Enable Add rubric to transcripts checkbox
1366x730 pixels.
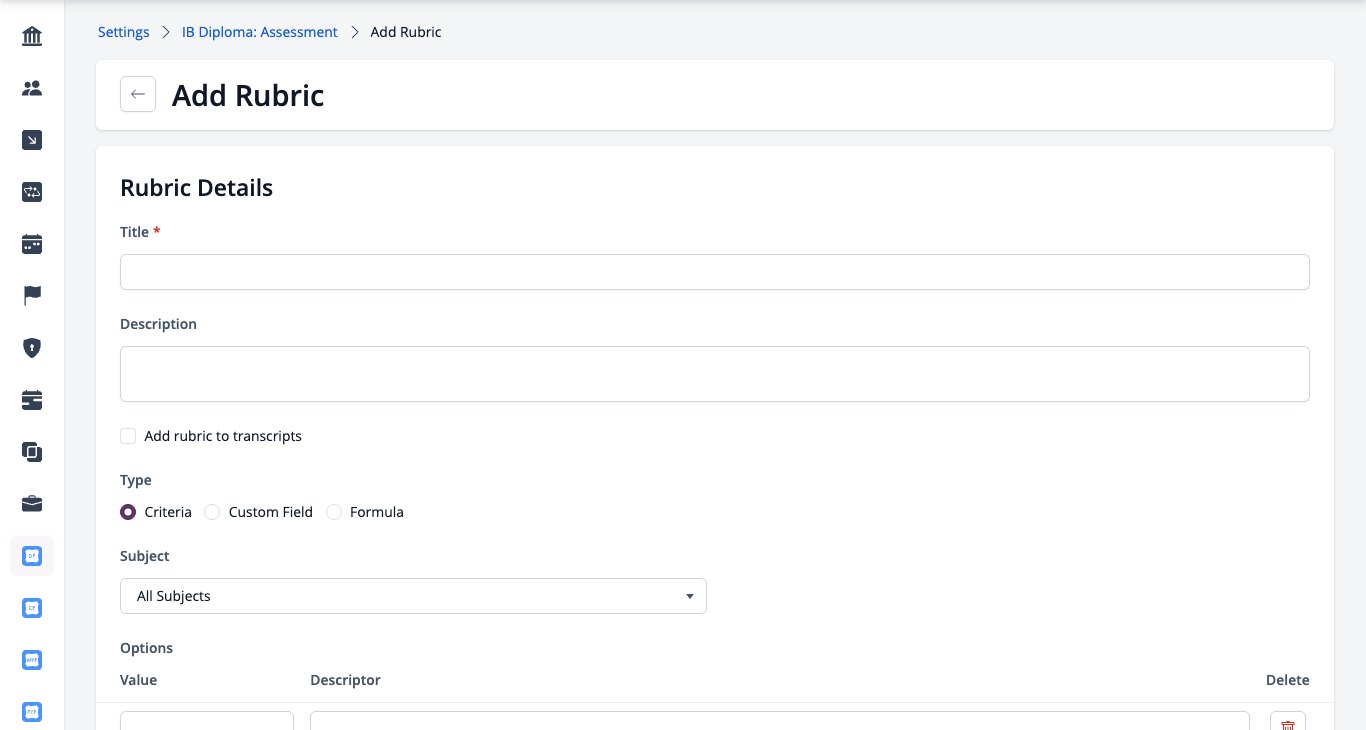point(128,436)
